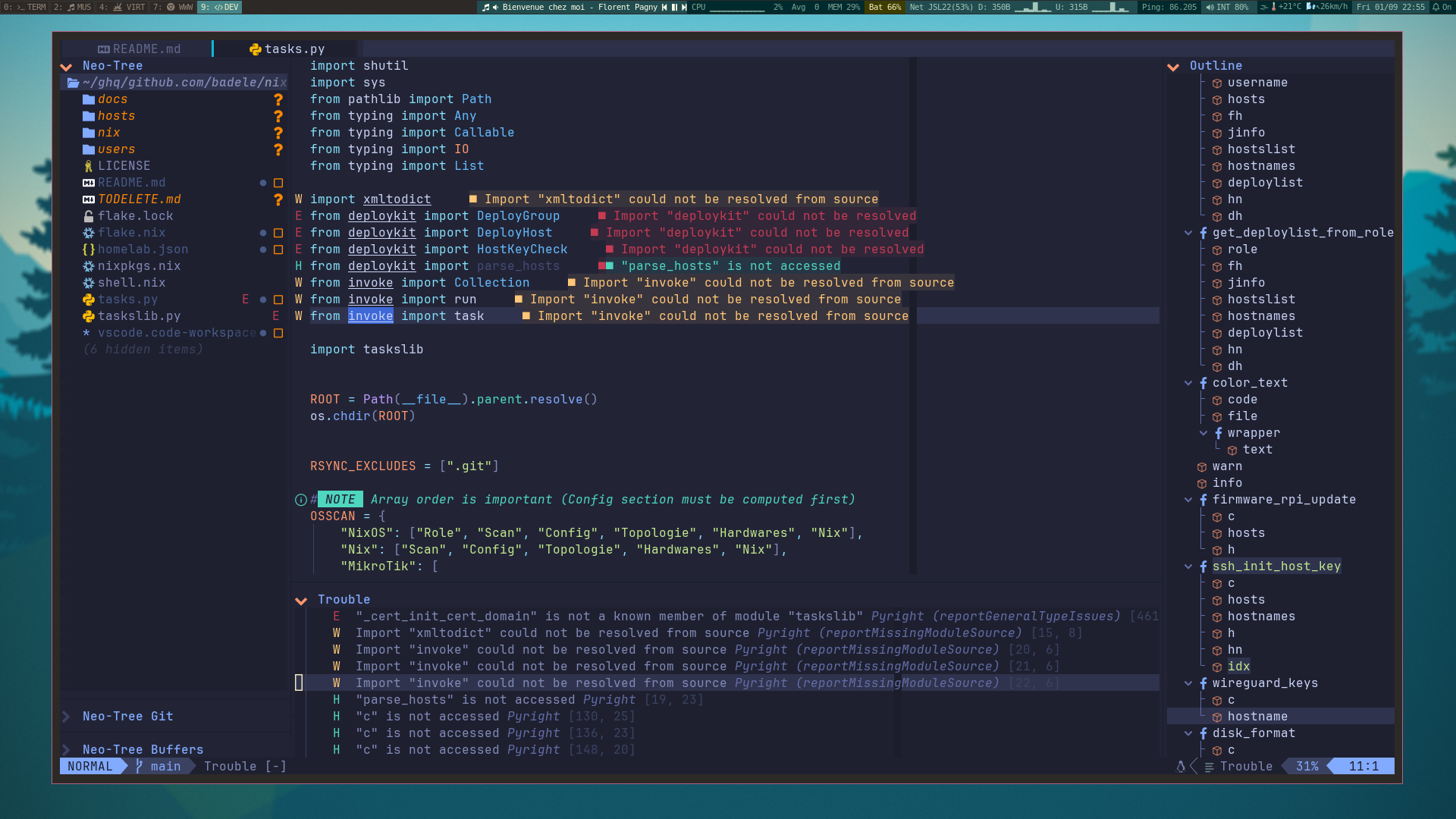Click the lock icon beside flake.lock

point(89,216)
